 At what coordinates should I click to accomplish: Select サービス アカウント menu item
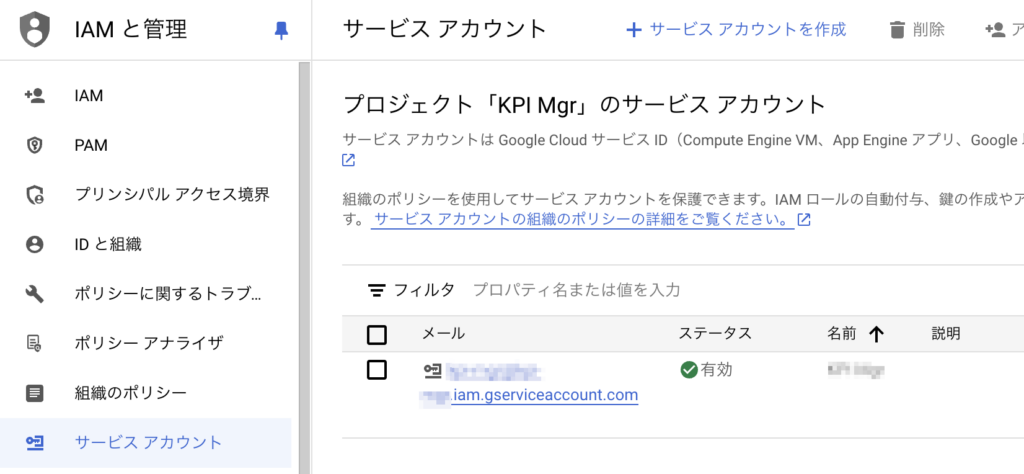click(x=146, y=443)
